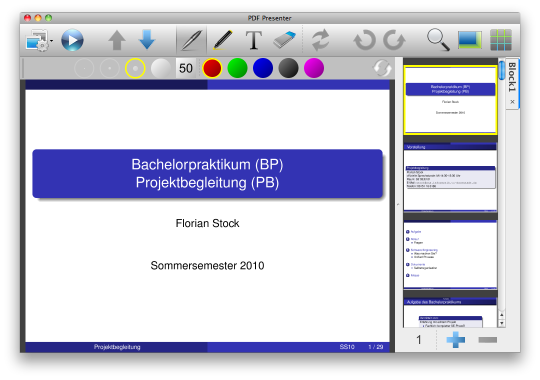Pick the dark gray pen color

pyautogui.click(x=288, y=68)
